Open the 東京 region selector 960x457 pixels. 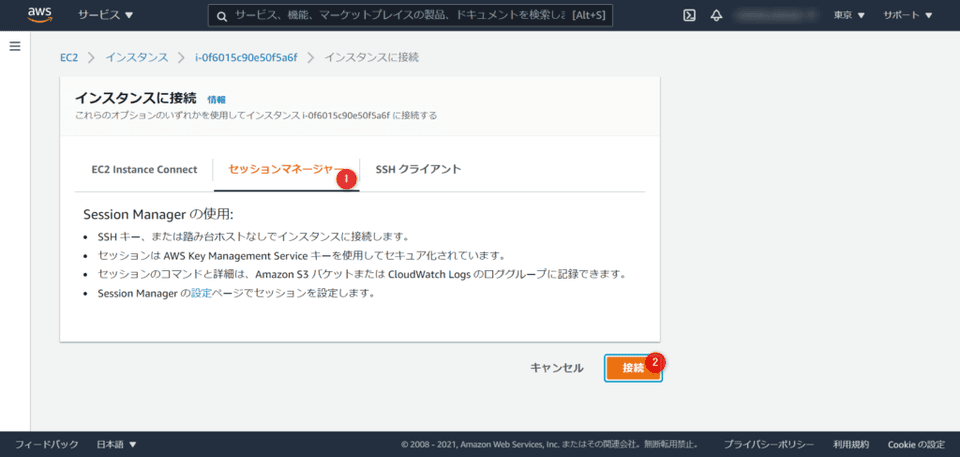[x=849, y=15]
